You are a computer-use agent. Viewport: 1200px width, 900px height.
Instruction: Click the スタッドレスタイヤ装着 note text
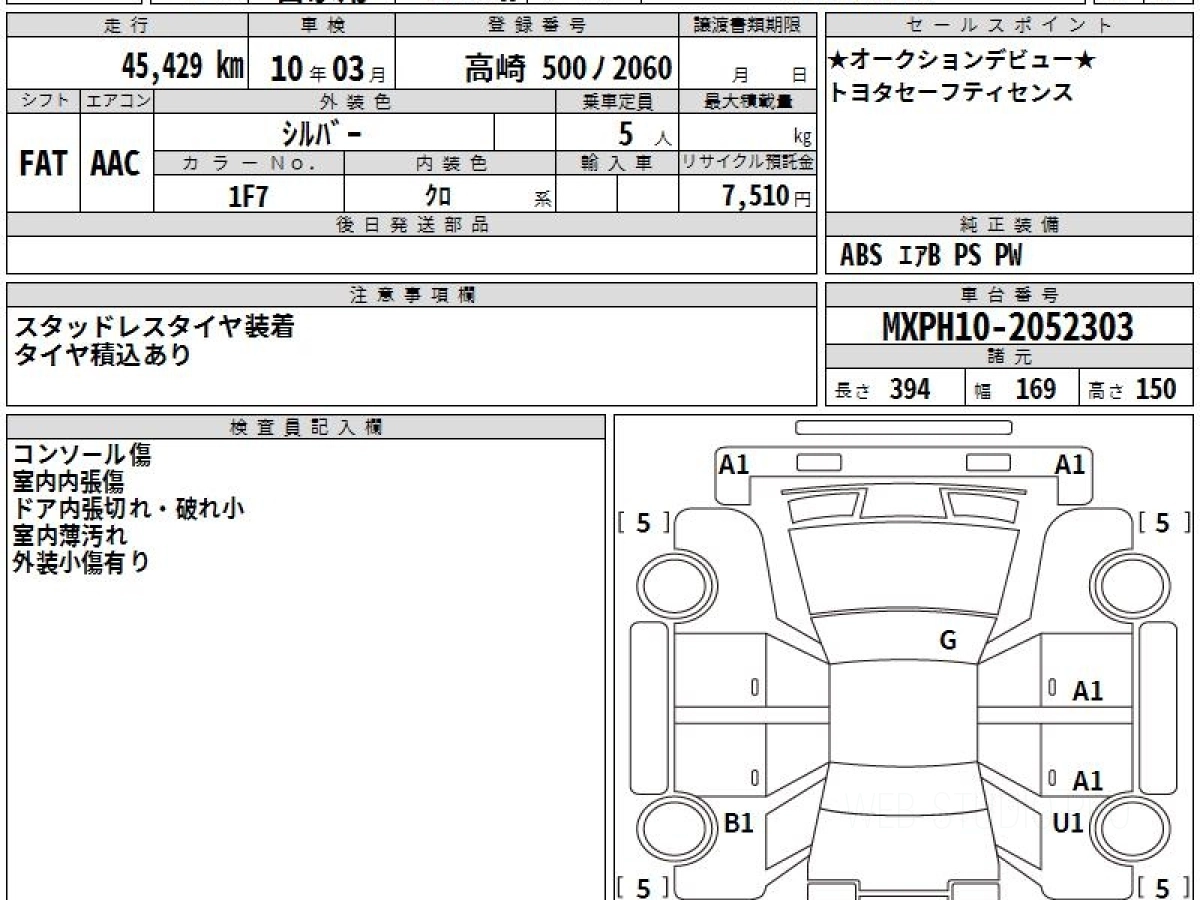[155, 326]
